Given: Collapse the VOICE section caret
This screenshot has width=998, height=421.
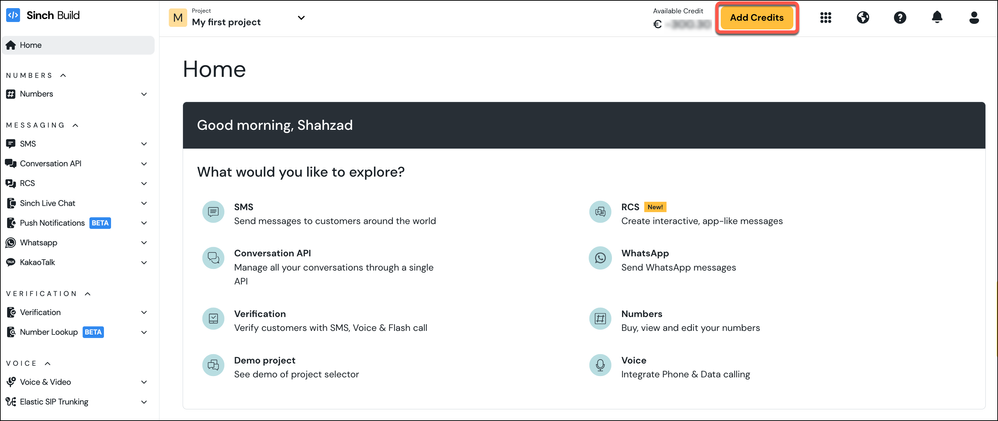Looking at the screenshot, I should point(47,363).
